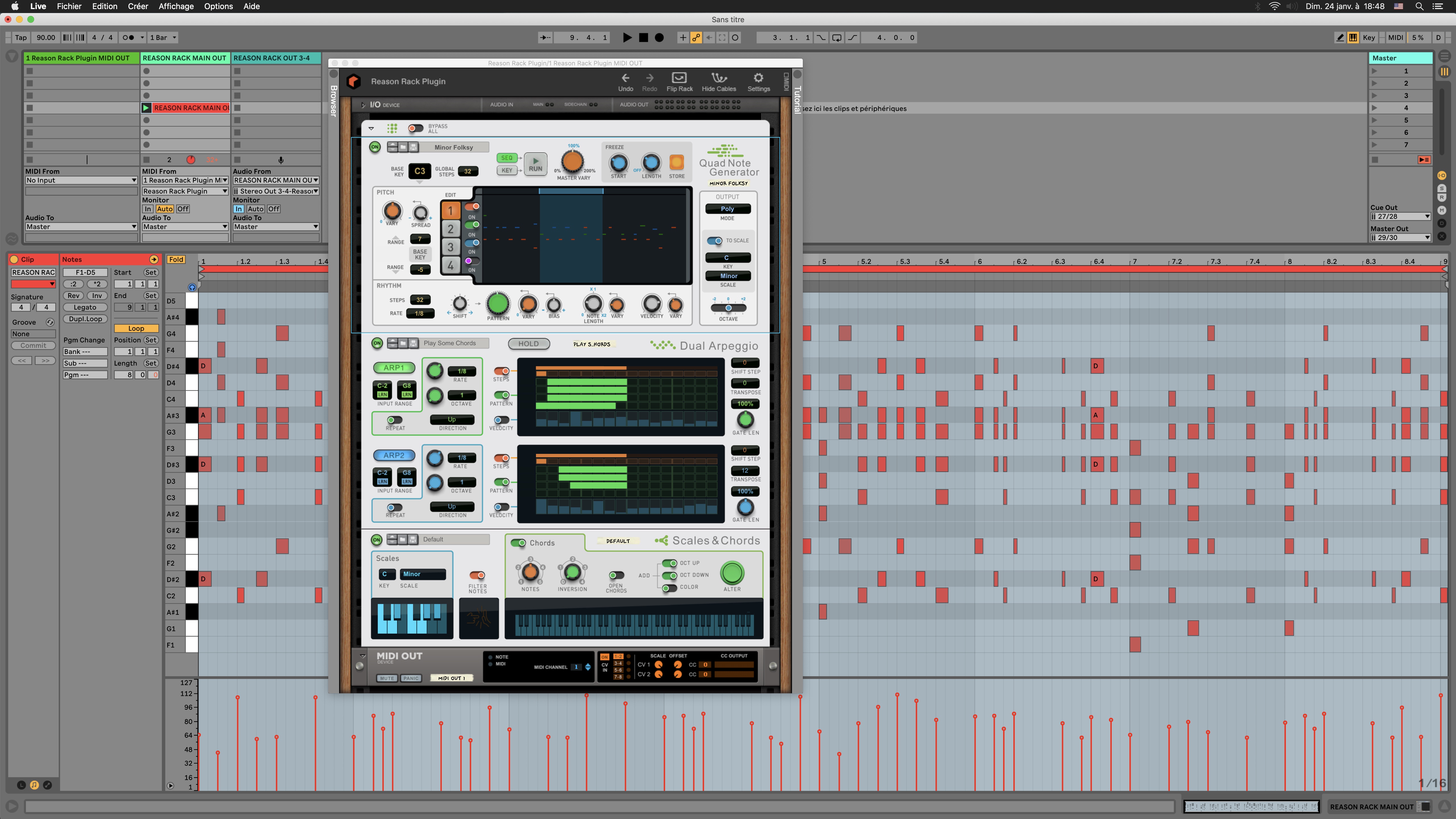The width and height of the screenshot is (1456, 819).
Task: Click the Undo arrow in Reason Rack
Action: (x=625, y=77)
